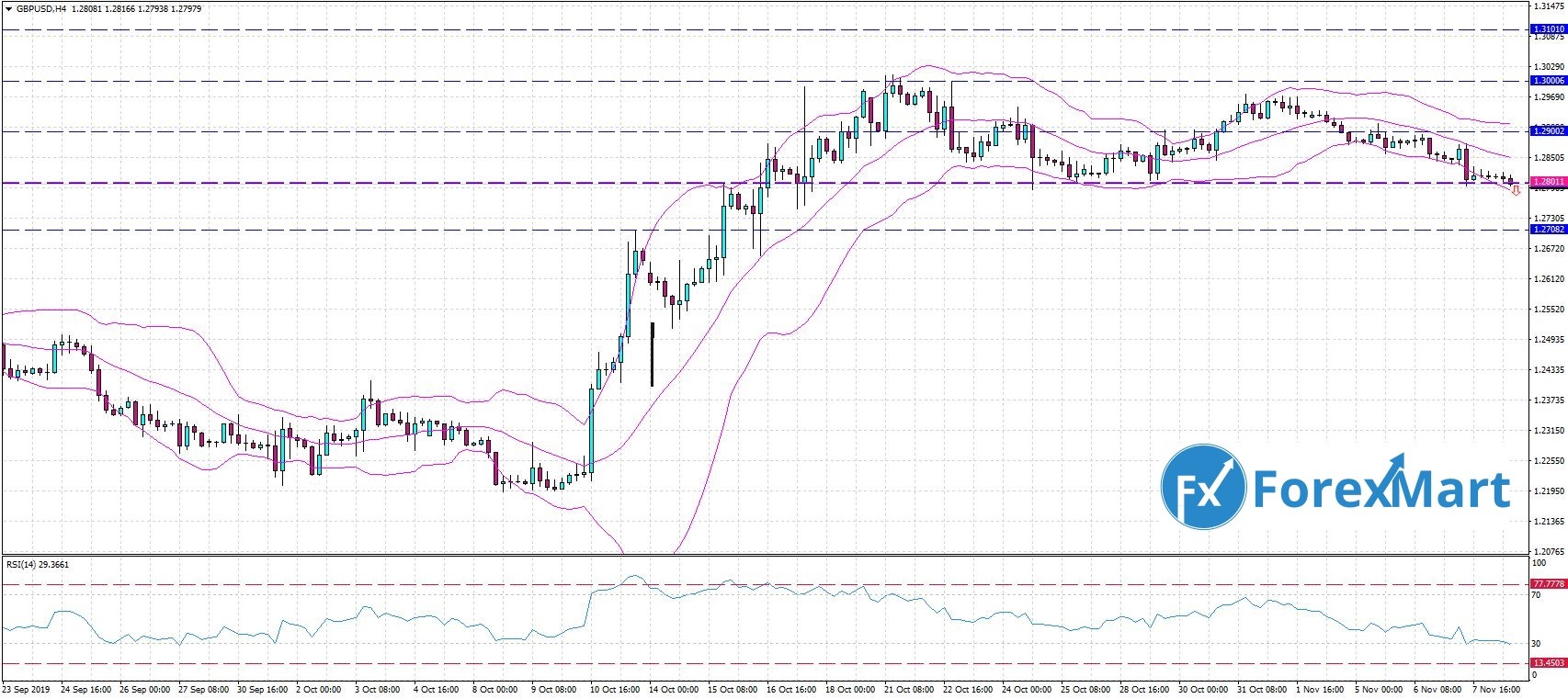Click the current price label 1.28011
Image resolution: width=1568 pixels, height=699 pixels.
1548,183
